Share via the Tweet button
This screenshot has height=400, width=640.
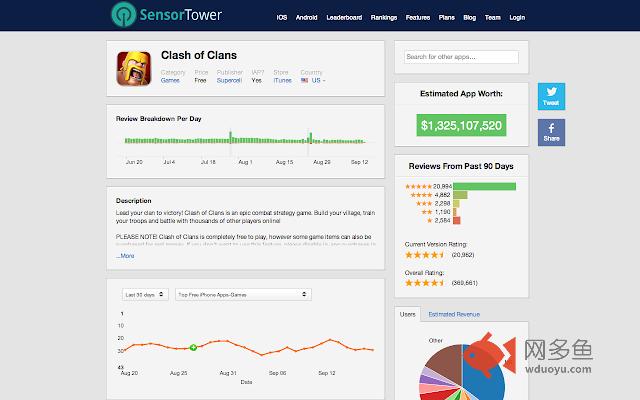click(x=551, y=96)
